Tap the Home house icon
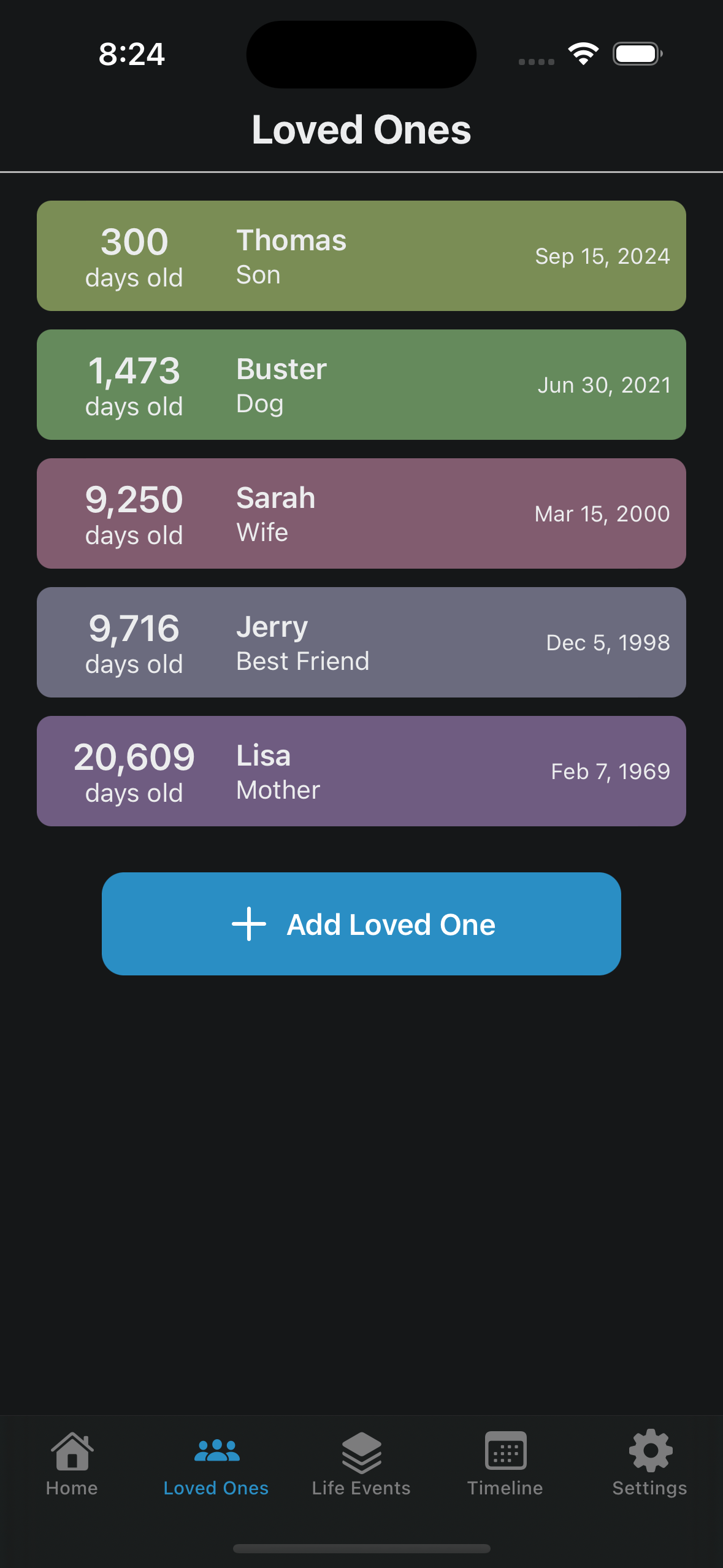Screen dimensions: 723x1568 tap(72, 1451)
